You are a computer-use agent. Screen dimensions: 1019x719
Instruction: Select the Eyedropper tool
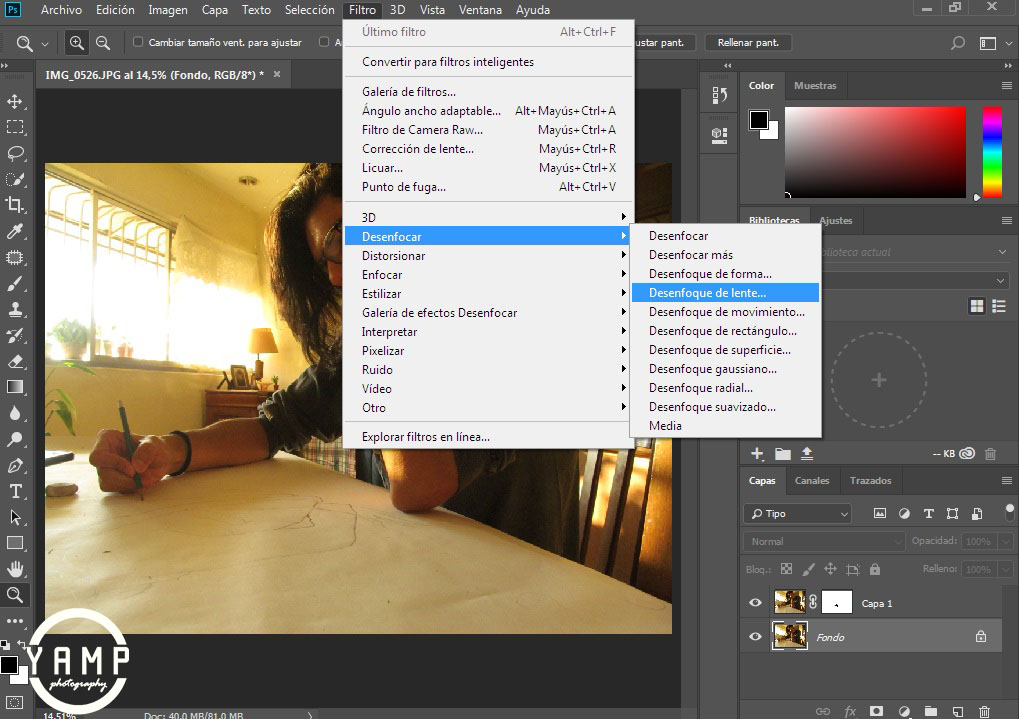[x=15, y=231]
